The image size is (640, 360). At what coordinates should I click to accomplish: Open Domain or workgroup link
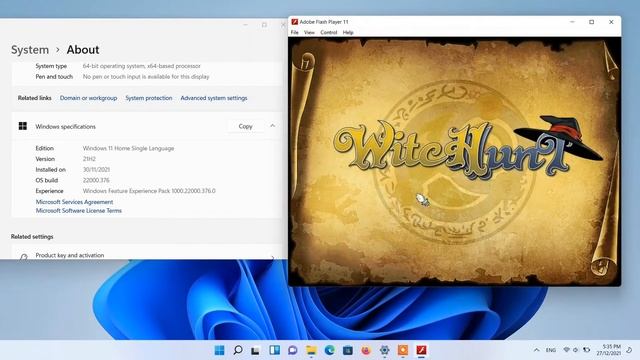coord(88,98)
